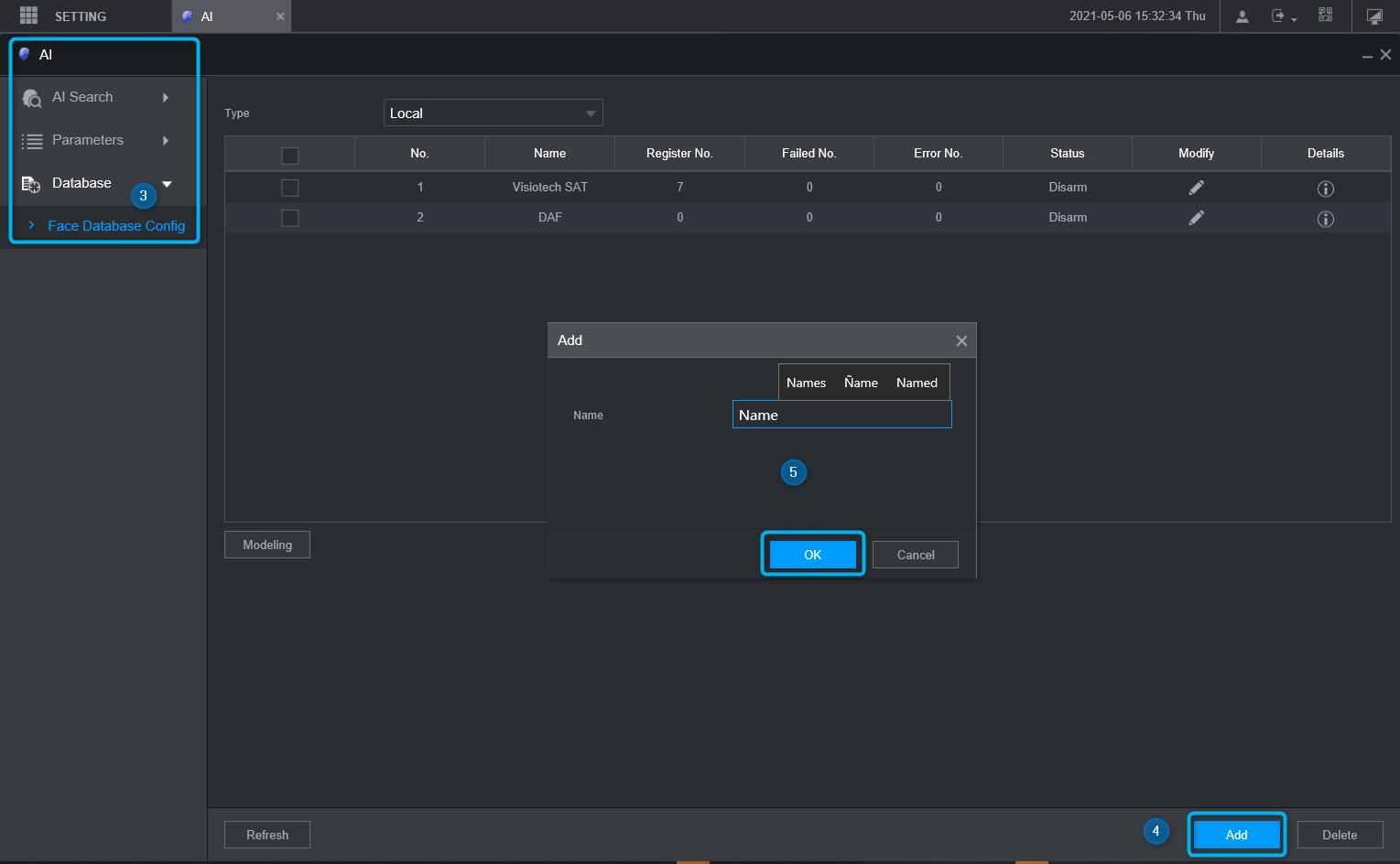Choose the 'Named' suggestion
Viewport: 1400px width, 864px height.
click(x=917, y=383)
